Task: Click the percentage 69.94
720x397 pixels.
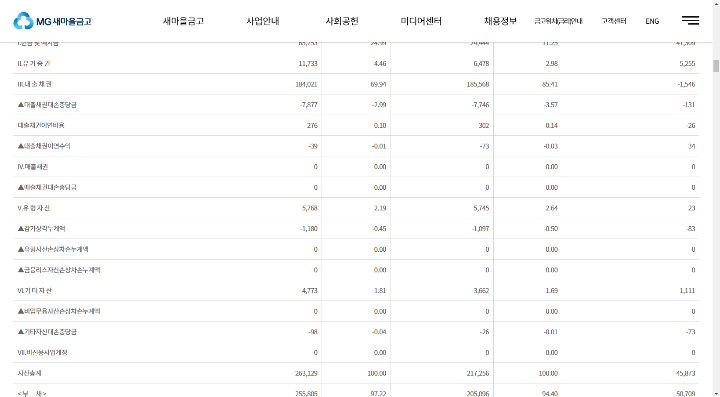Action: [x=378, y=84]
